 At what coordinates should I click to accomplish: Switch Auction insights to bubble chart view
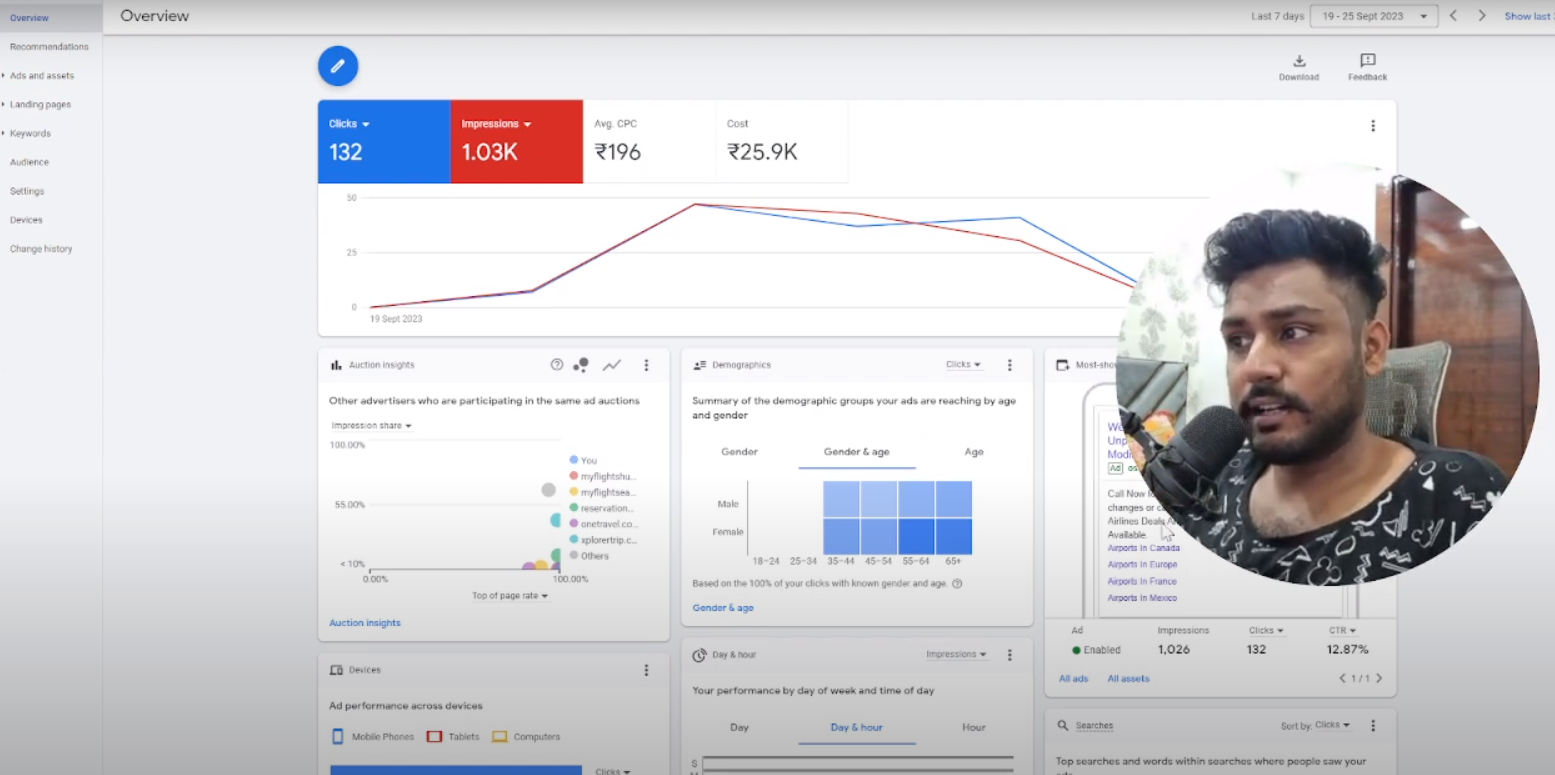click(581, 365)
